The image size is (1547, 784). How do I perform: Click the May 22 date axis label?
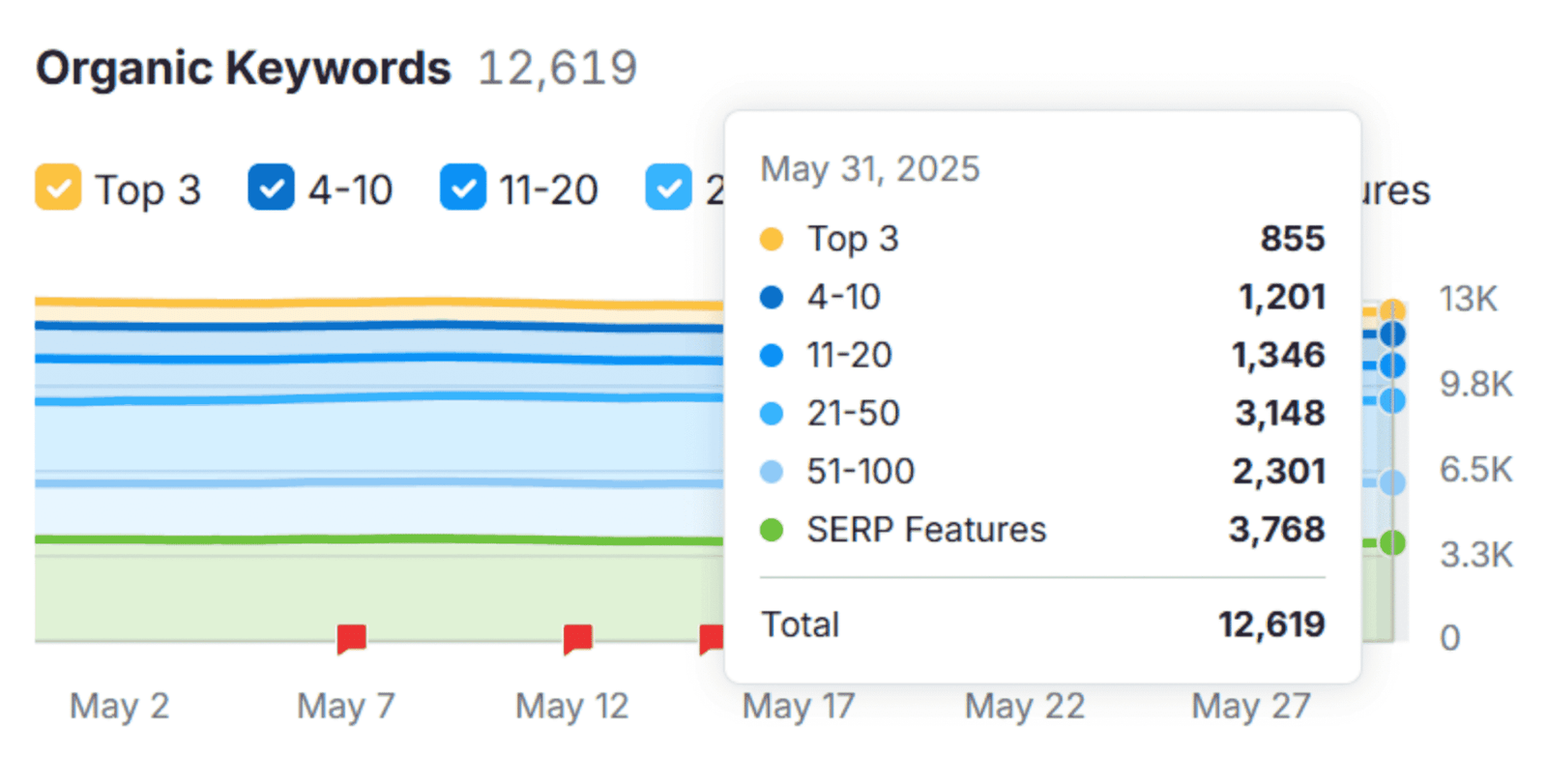1025,706
